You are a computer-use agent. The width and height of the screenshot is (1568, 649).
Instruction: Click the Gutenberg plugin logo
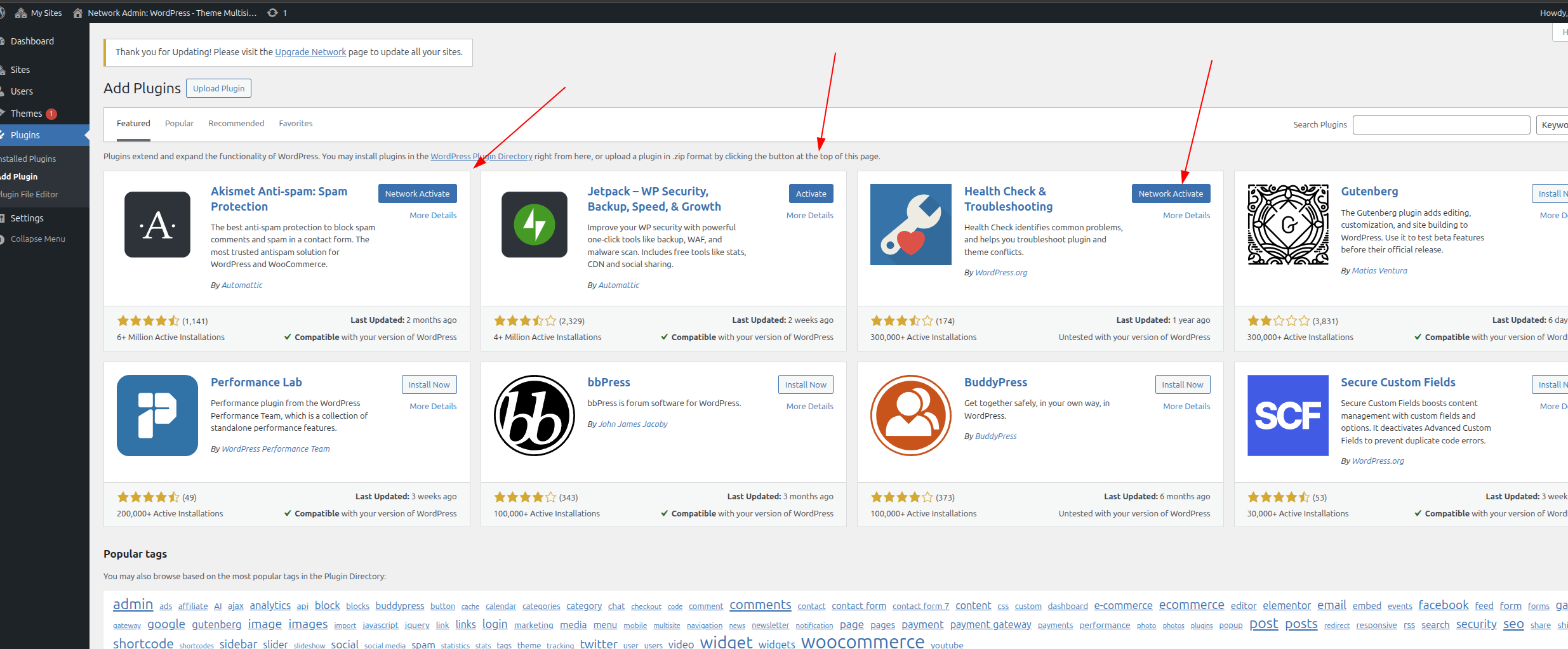(1287, 225)
